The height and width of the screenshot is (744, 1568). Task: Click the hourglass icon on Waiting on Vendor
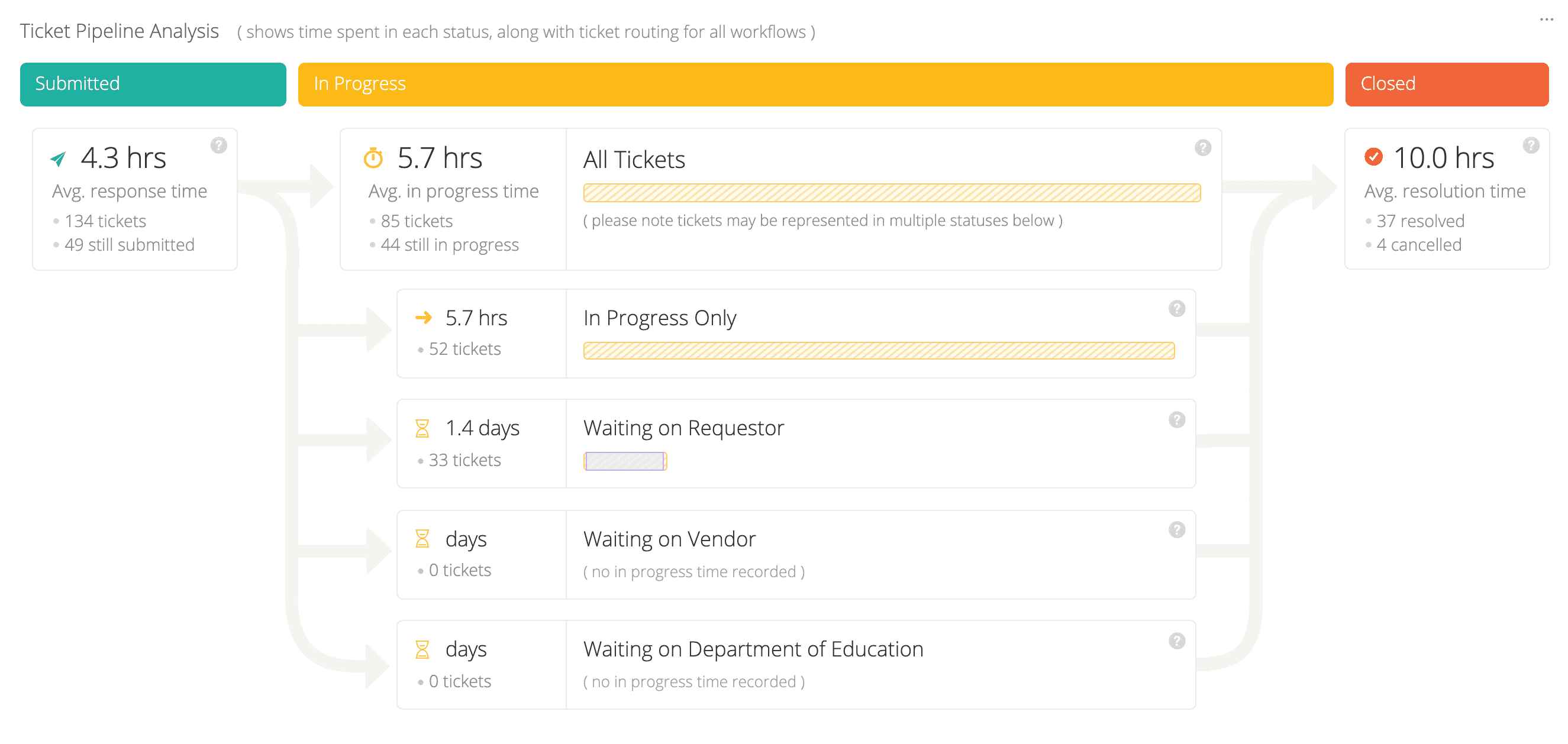pyautogui.click(x=422, y=538)
